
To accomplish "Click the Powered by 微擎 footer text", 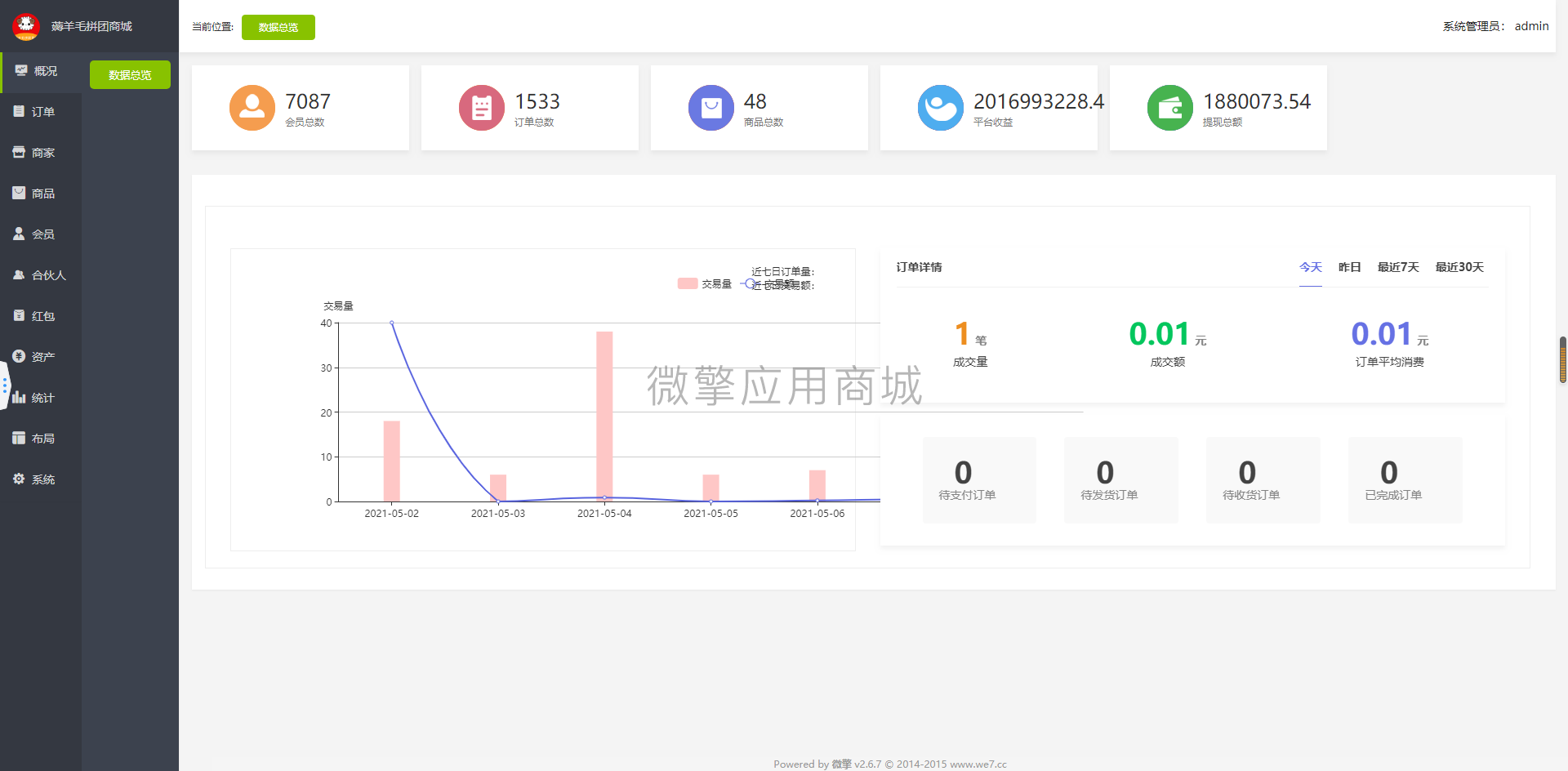I will (890, 764).
